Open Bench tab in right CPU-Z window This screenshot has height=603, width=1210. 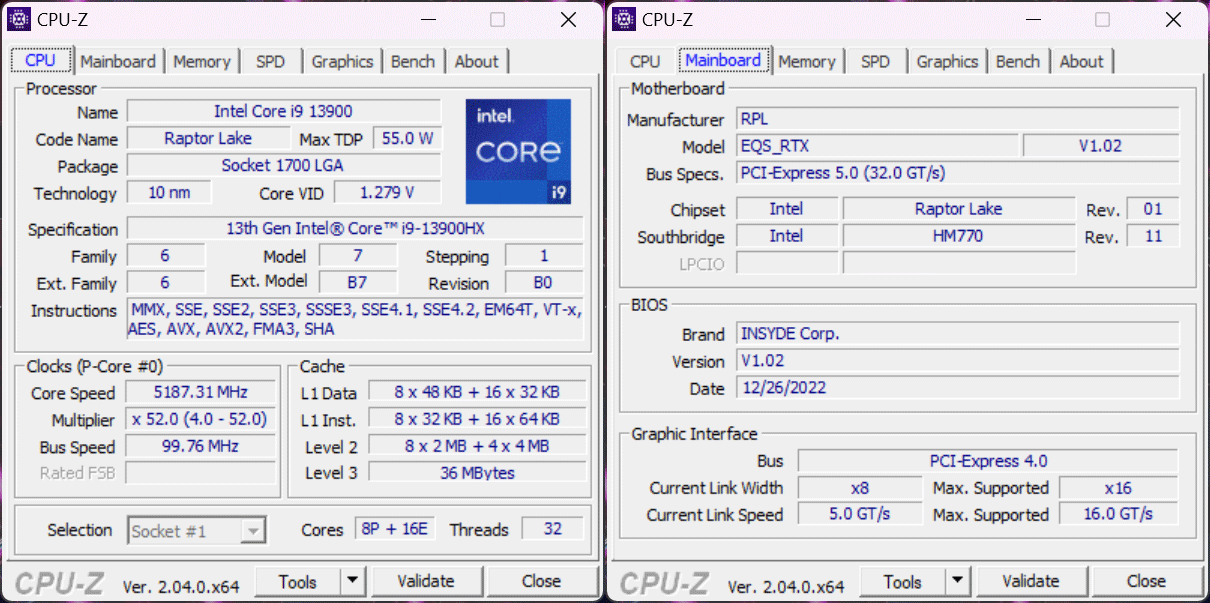(1018, 61)
